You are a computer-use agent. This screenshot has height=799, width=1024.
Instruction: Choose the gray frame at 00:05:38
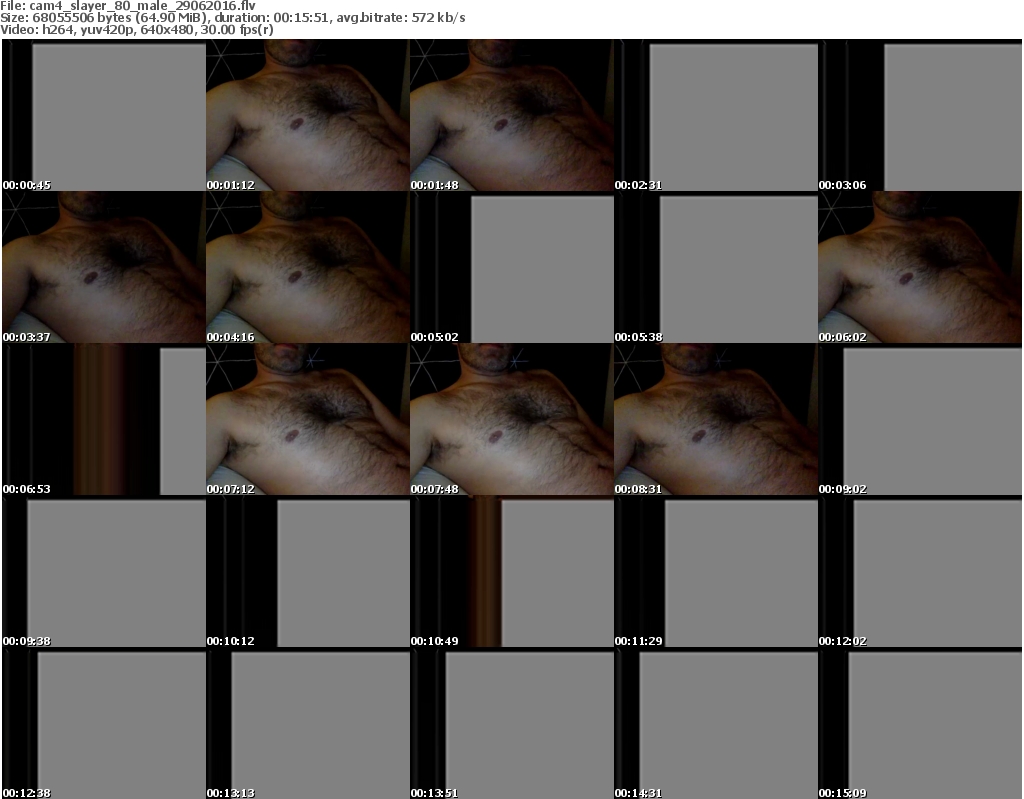click(716, 267)
